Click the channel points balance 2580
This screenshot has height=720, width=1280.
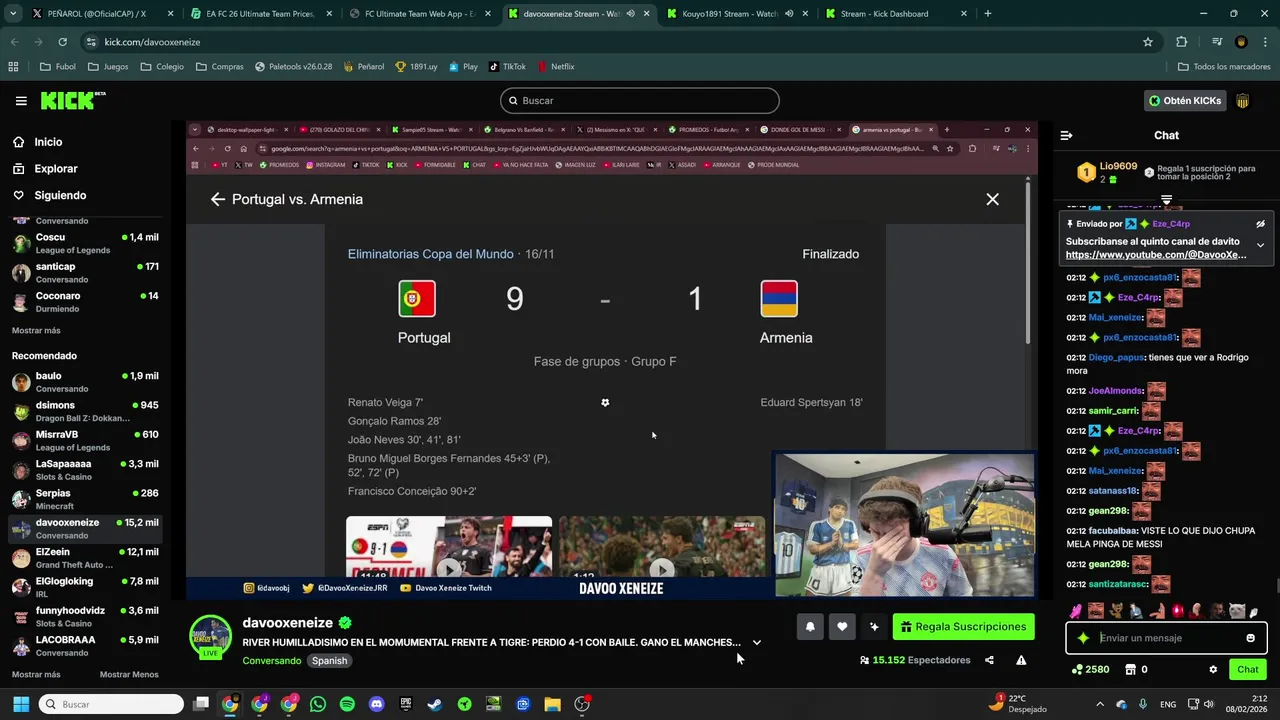1090,670
